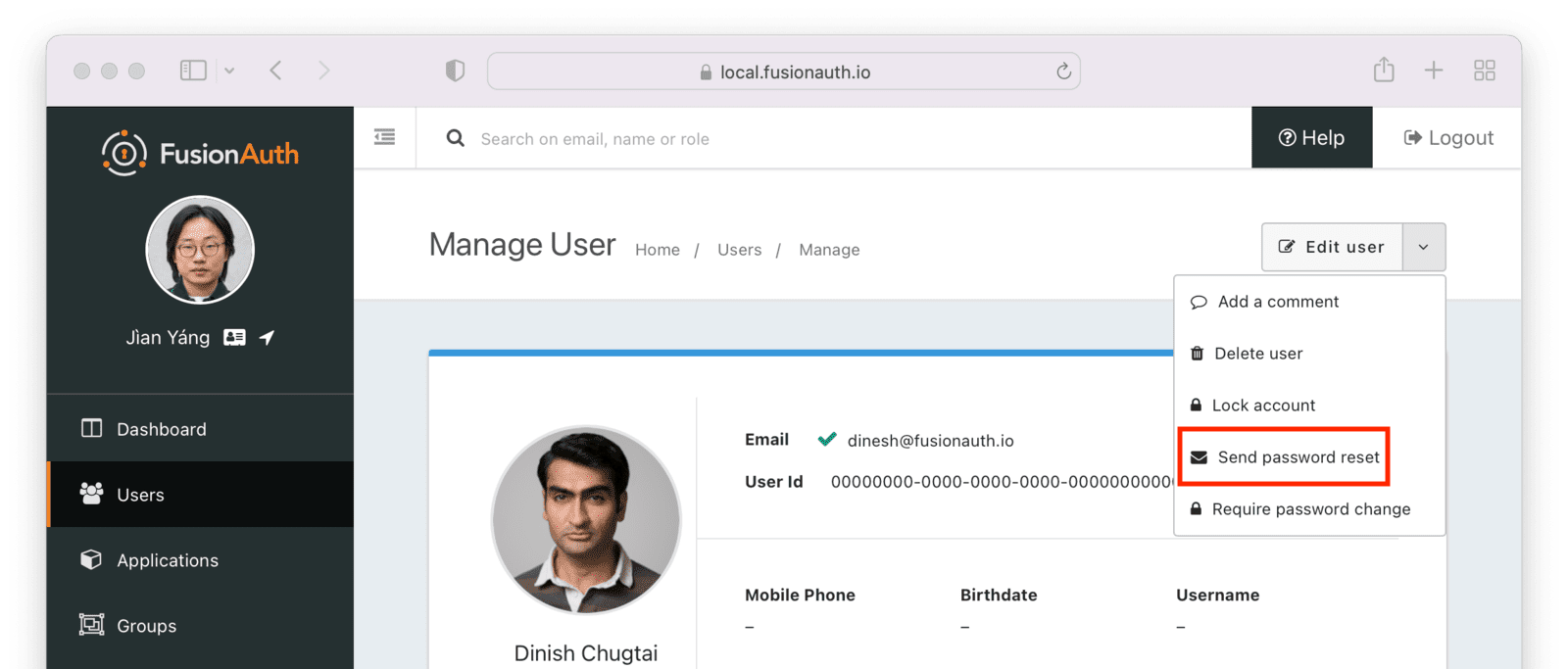Viewport: 1568px width, 669px height.
Task: Open a new tab with the plus icon
Action: click(1433, 71)
